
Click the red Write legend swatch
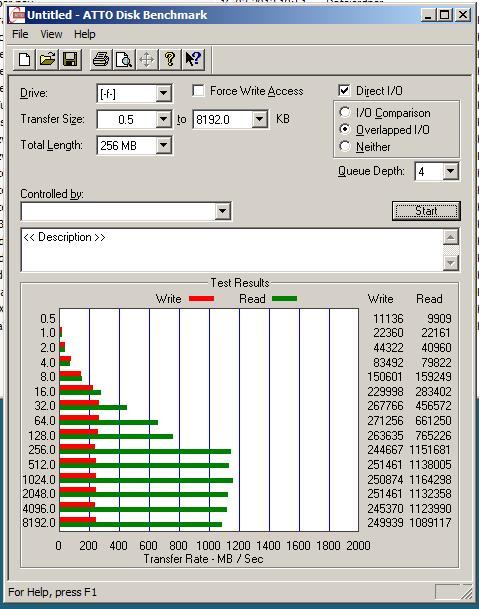coord(201,299)
